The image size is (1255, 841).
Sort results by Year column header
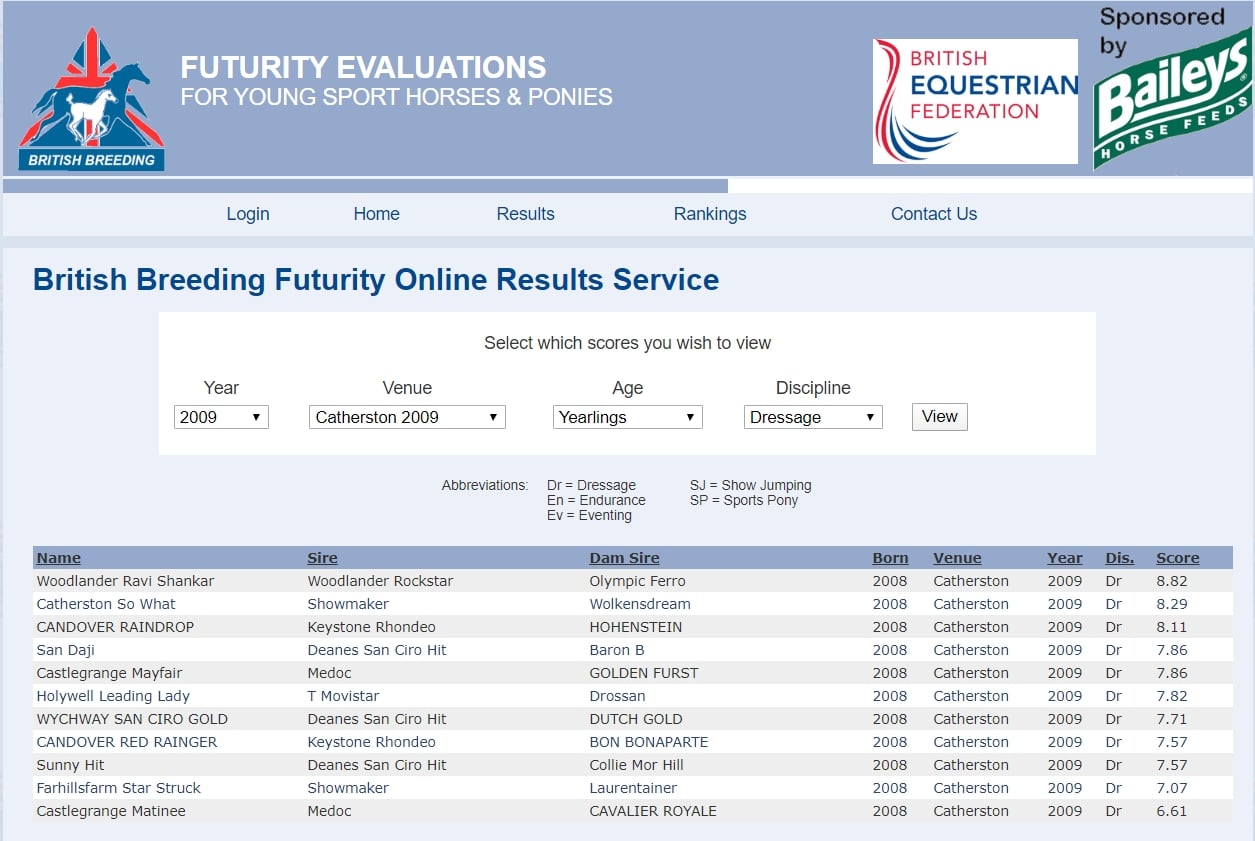coord(1065,558)
